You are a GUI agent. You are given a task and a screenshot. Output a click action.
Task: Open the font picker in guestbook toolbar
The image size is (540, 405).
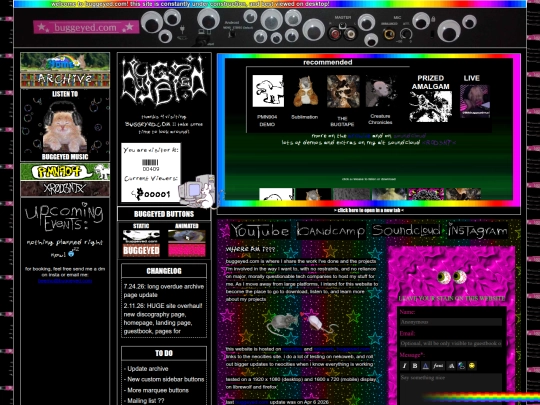point(438,366)
